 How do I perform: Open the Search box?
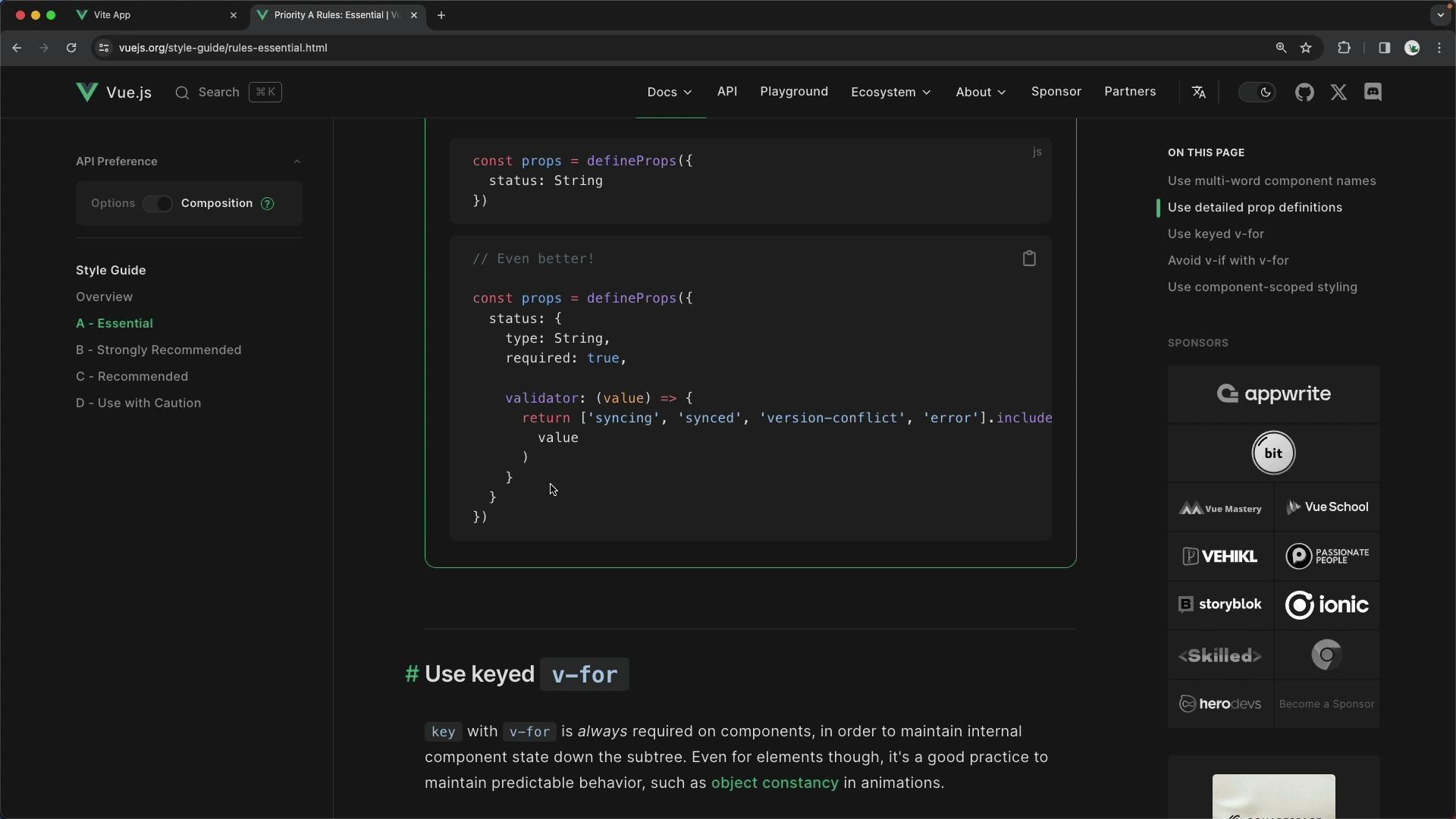click(228, 93)
